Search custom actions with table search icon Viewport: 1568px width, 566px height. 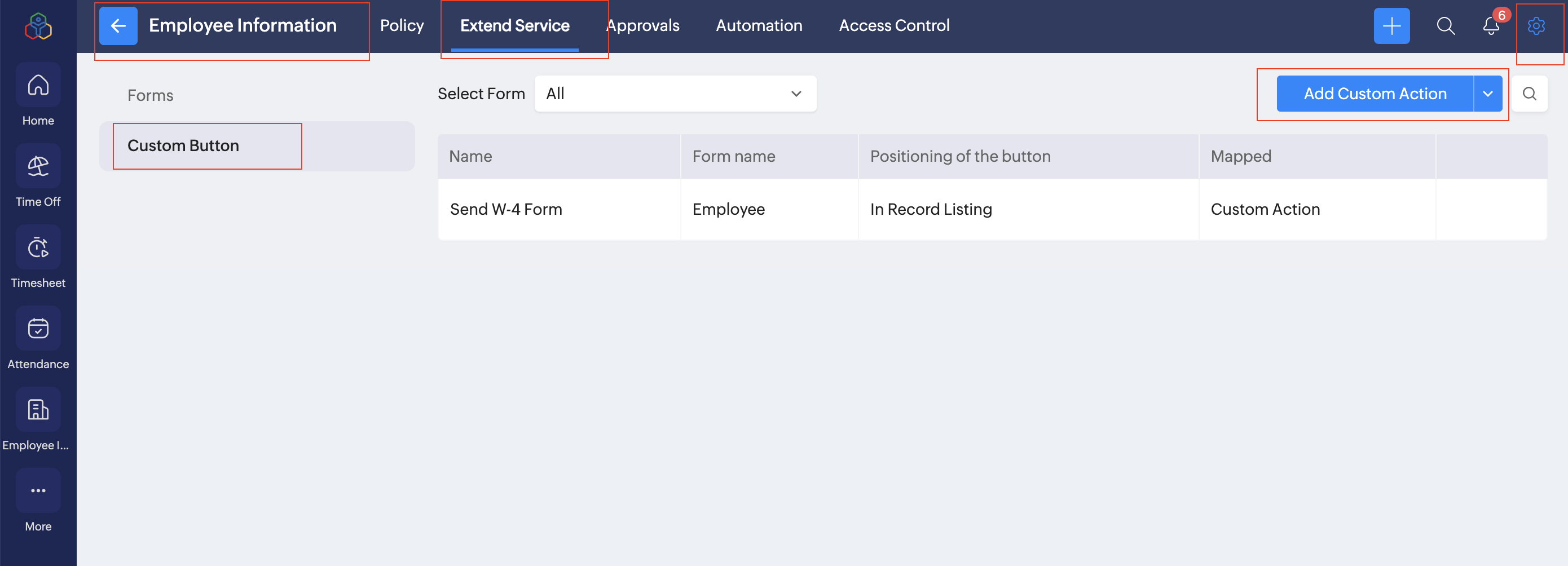(x=1529, y=94)
